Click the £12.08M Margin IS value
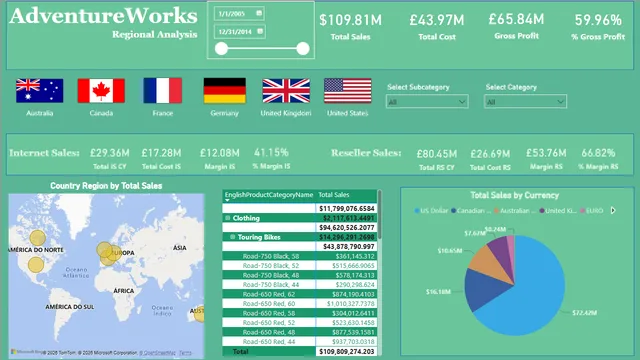The image size is (640, 360). (220, 153)
